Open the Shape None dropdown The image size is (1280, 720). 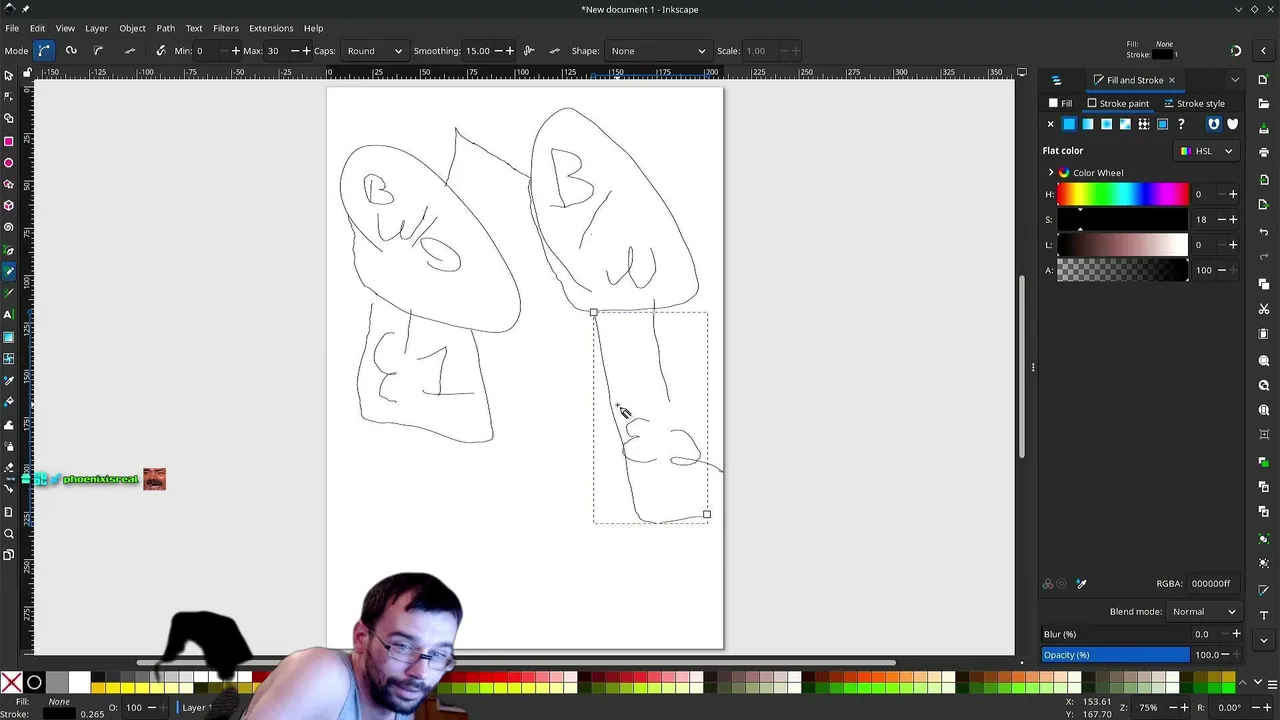[657, 51]
